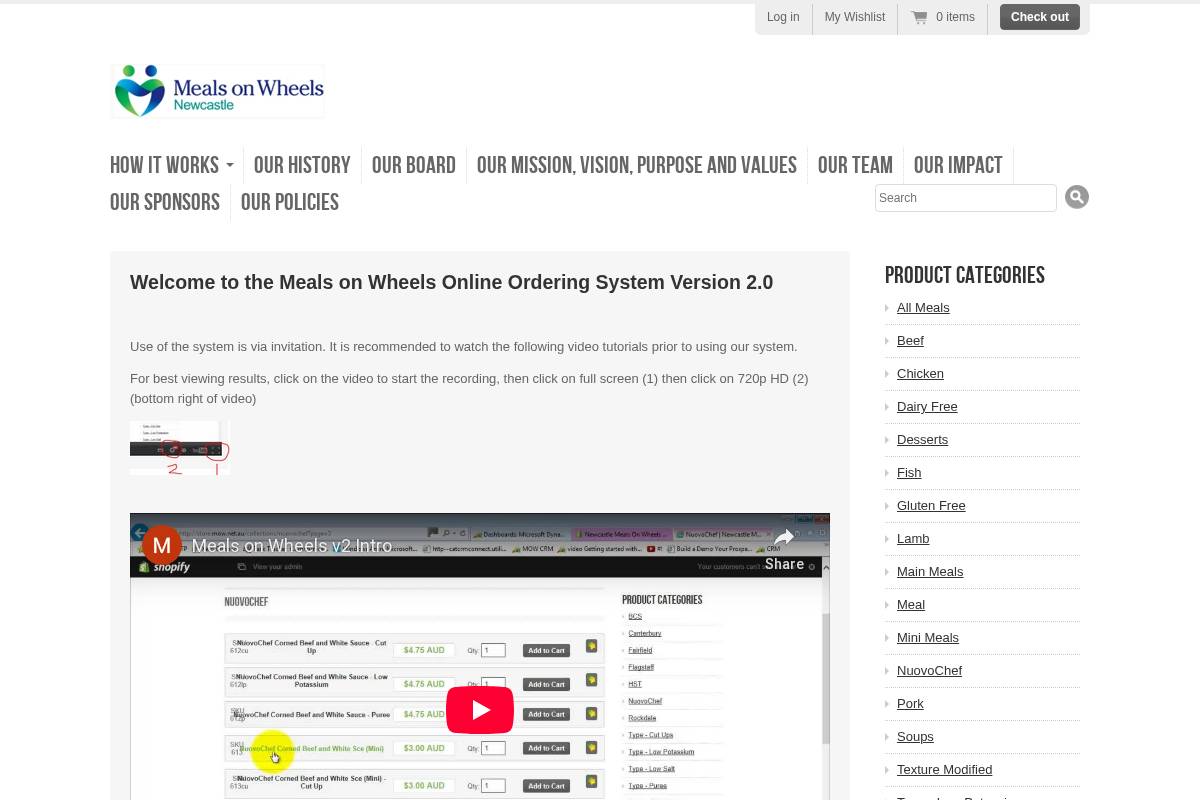Browse the Gluten Free category
This screenshot has height=800, width=1200.
(931, 505)
